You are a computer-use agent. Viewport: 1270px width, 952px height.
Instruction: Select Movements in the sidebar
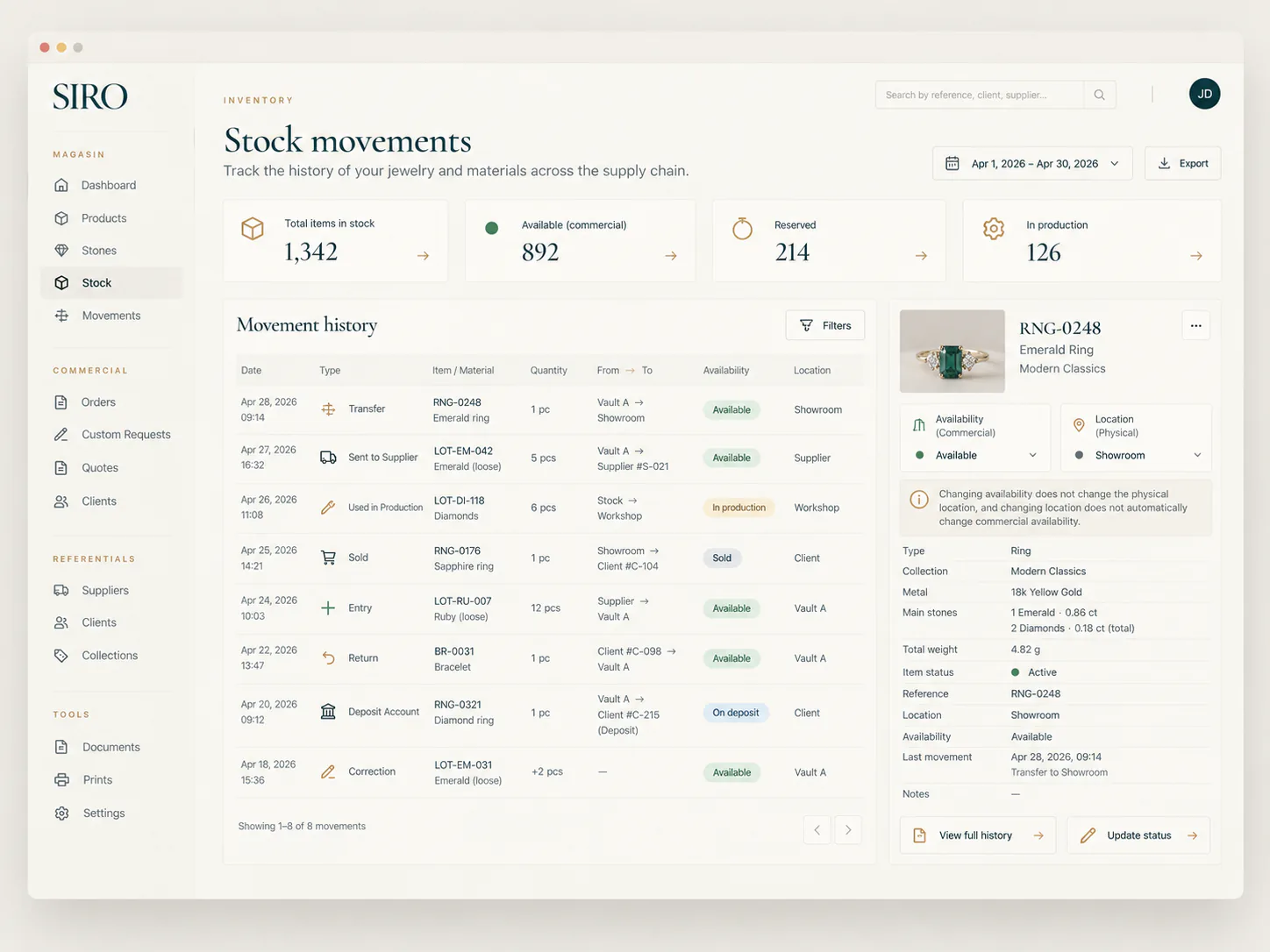click(x=111, y=316)
